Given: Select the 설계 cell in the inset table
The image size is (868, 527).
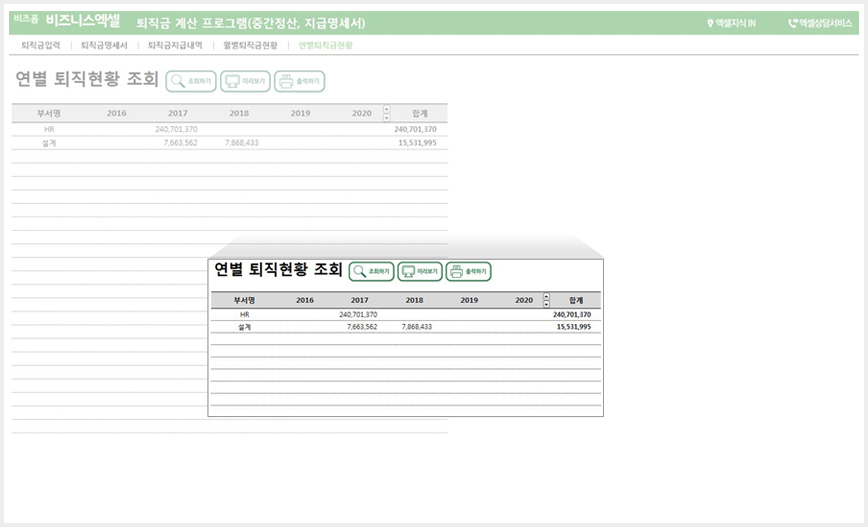Looking at the screenshot, I should pos(245,327).
